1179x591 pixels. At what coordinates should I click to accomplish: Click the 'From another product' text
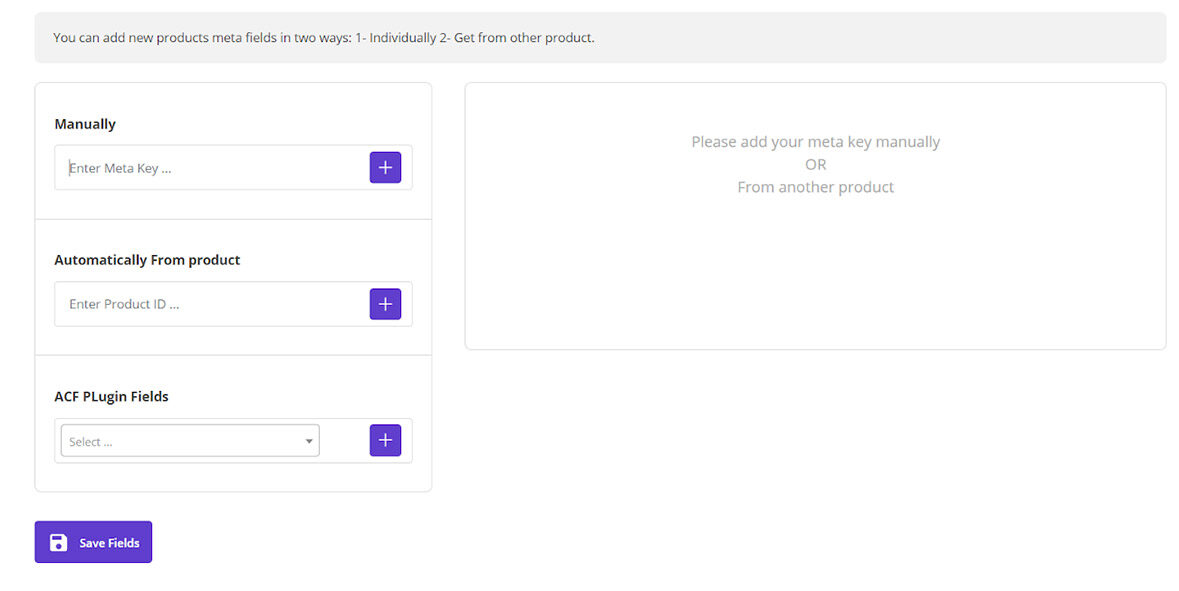pos(815,187)
